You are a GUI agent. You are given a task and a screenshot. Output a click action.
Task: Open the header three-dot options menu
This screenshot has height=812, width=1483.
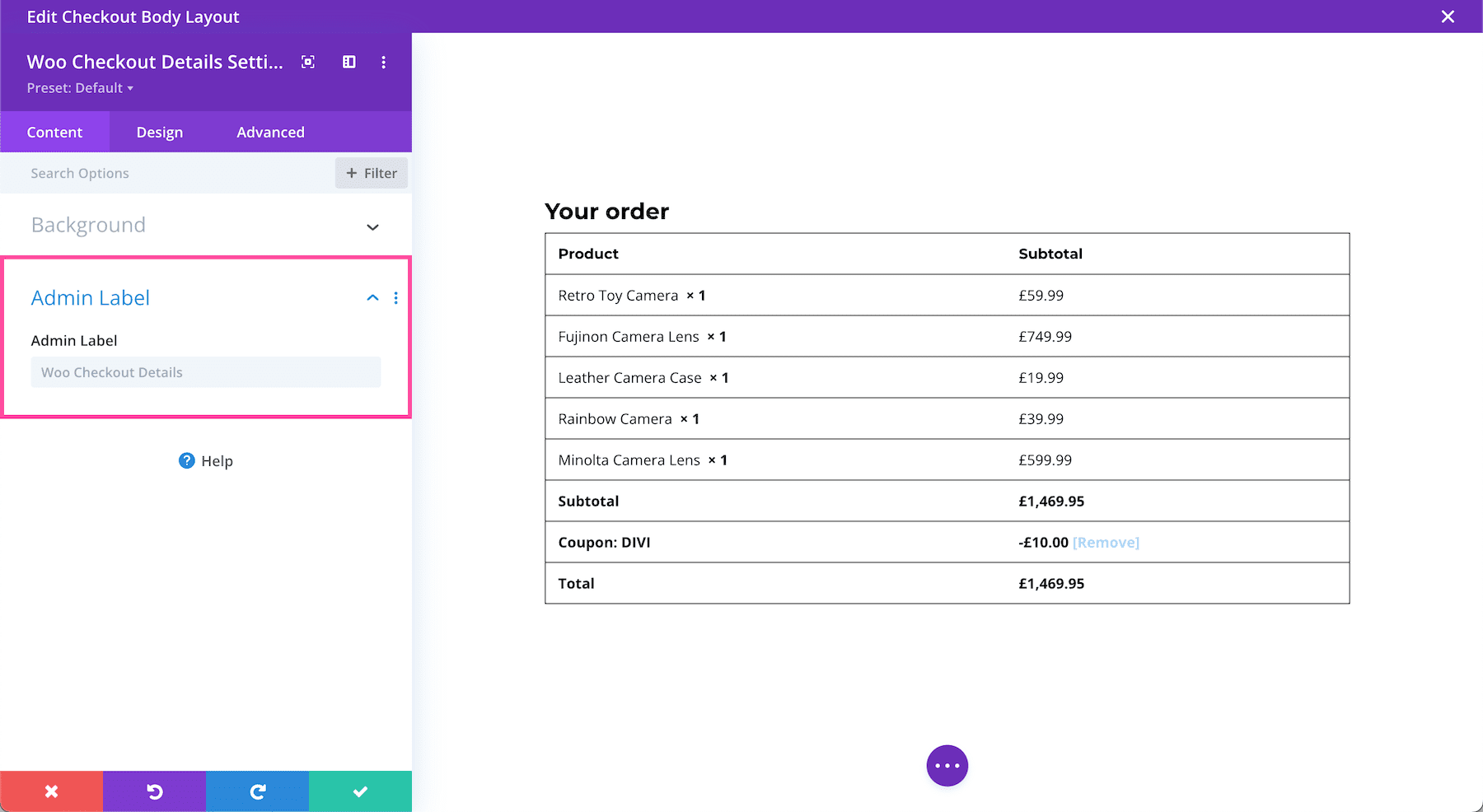(x=383, y=61)
